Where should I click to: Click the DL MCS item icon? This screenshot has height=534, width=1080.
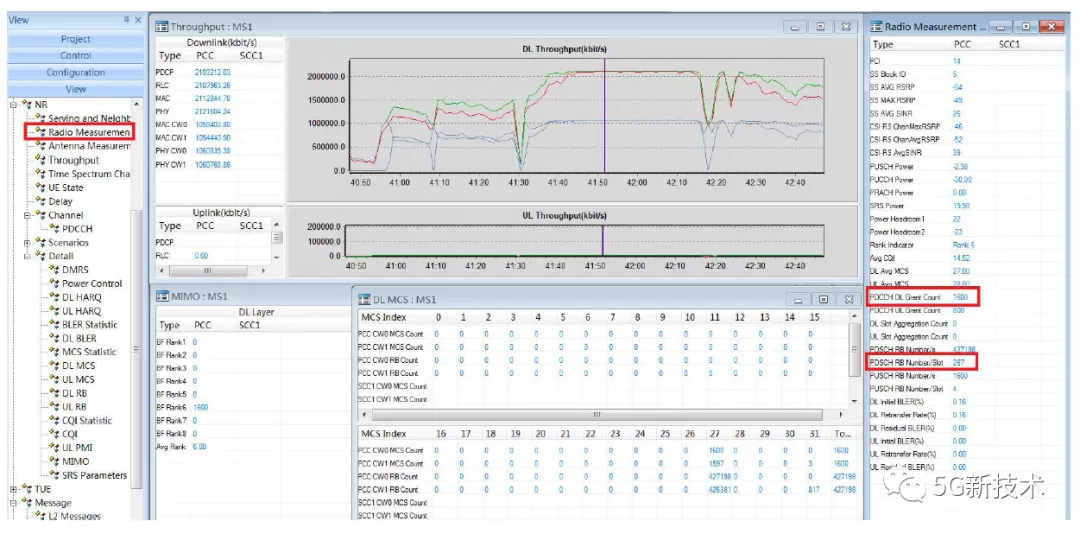point(54,365)
